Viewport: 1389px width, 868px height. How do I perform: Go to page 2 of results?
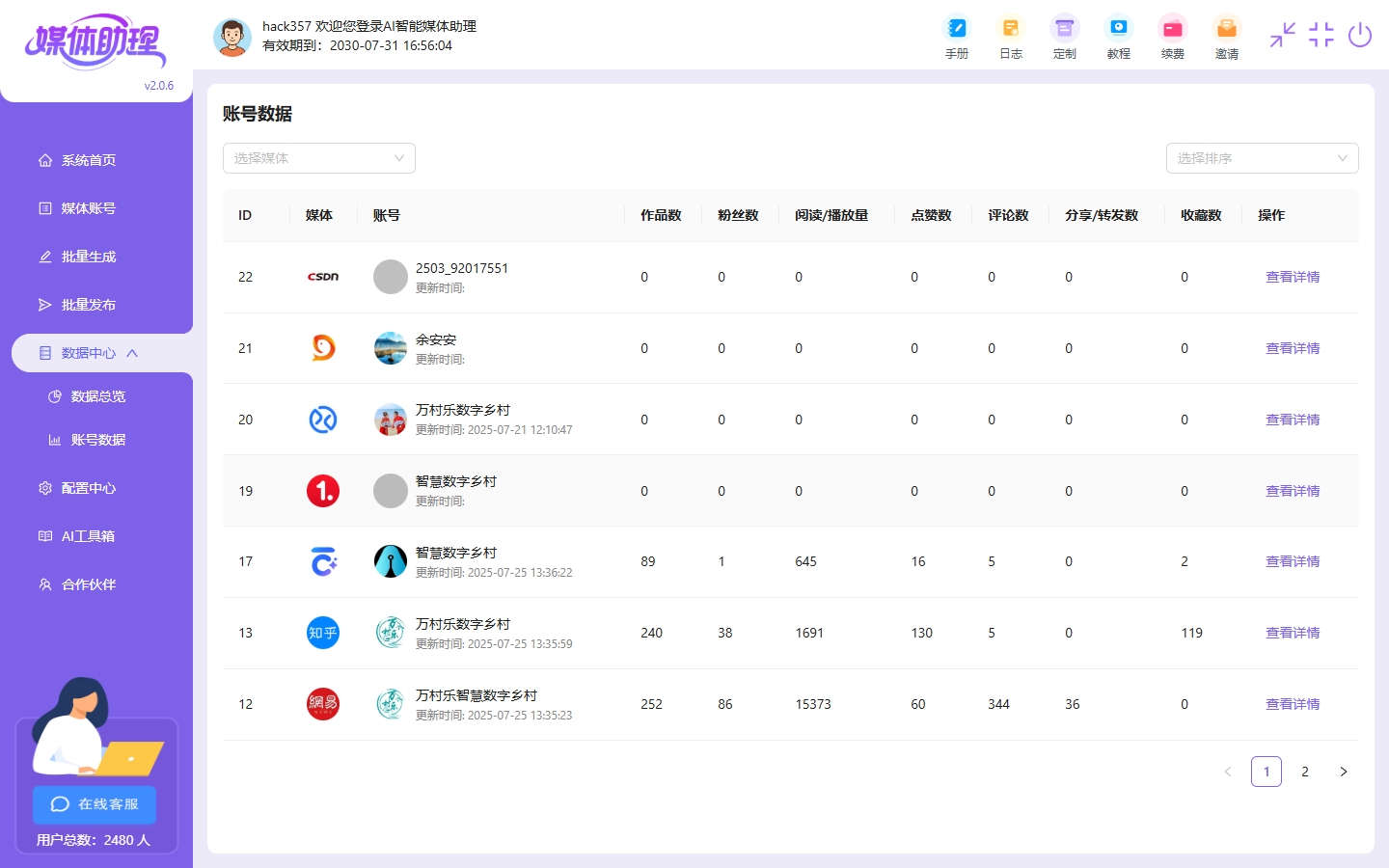pyautogui.click(x=1304, y=772)
